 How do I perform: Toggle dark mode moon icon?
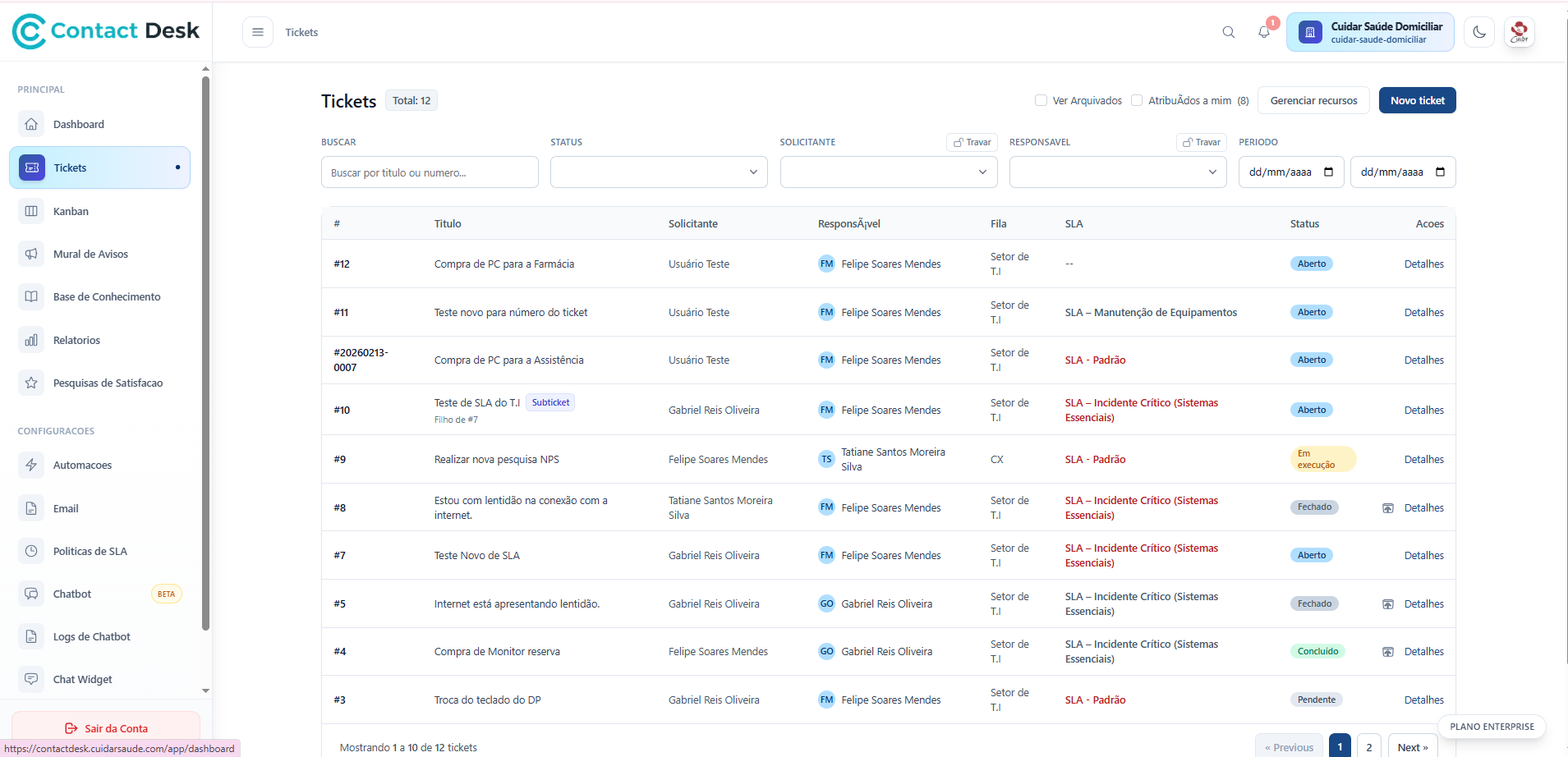click(x=1478, y=32)
